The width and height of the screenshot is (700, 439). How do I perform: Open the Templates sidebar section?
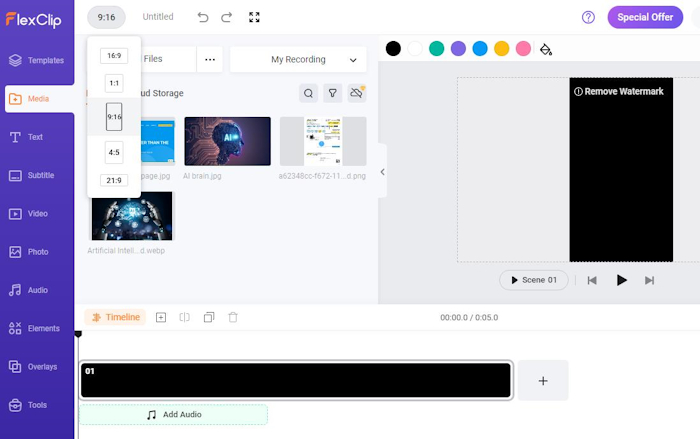click(x=37, y=60)
